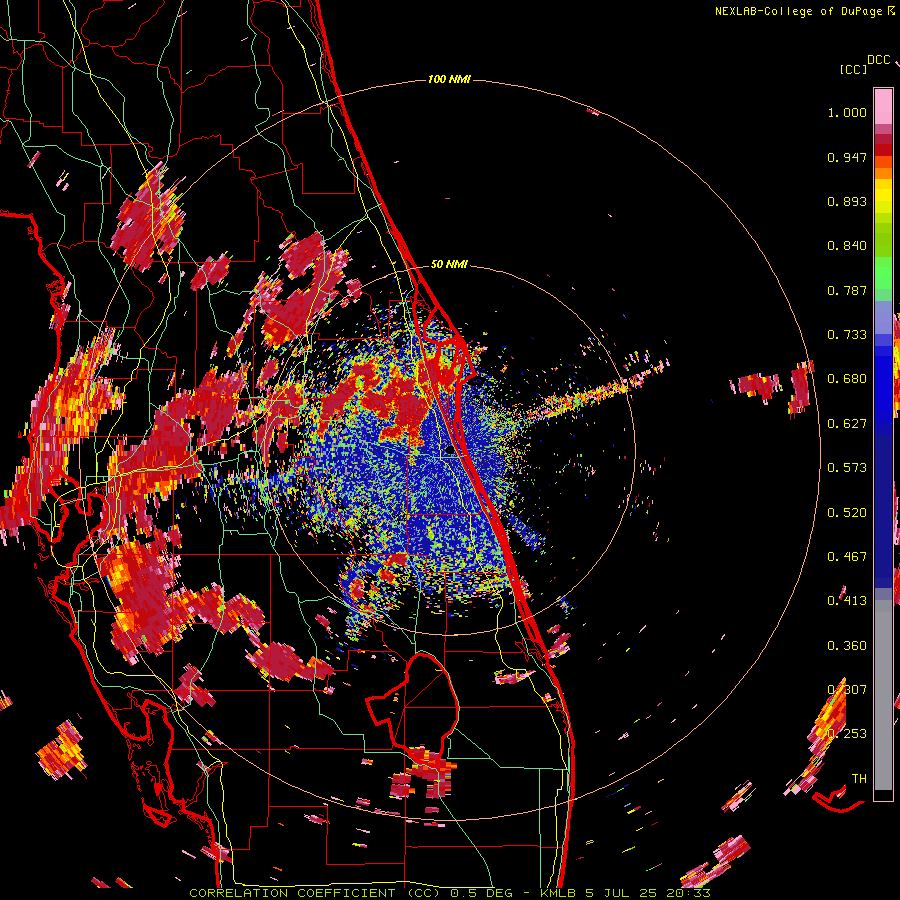Click the gray lower segment of color bar
This screenshot has height=900, width=900.
[x=883, y=695]
